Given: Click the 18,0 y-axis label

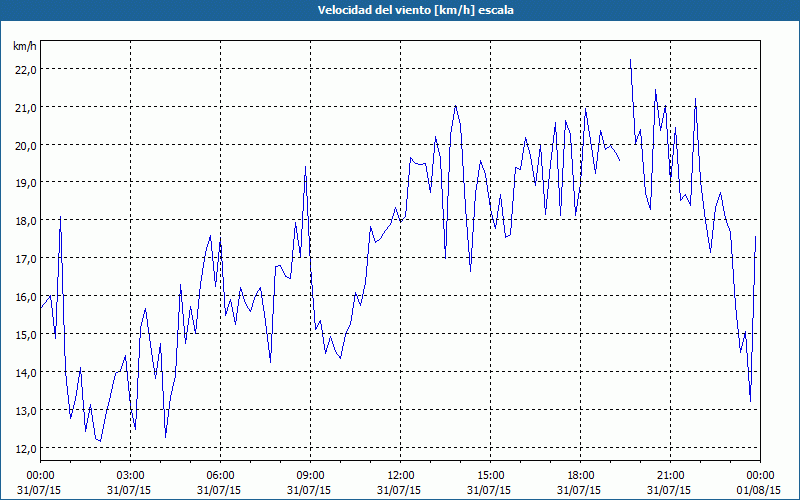Looking at the screenshot, I should [x=26, y=221].
